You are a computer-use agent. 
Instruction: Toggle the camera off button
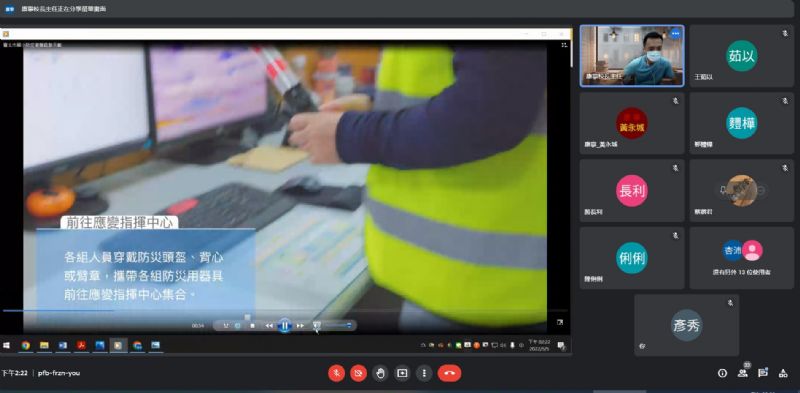point(358,373)
